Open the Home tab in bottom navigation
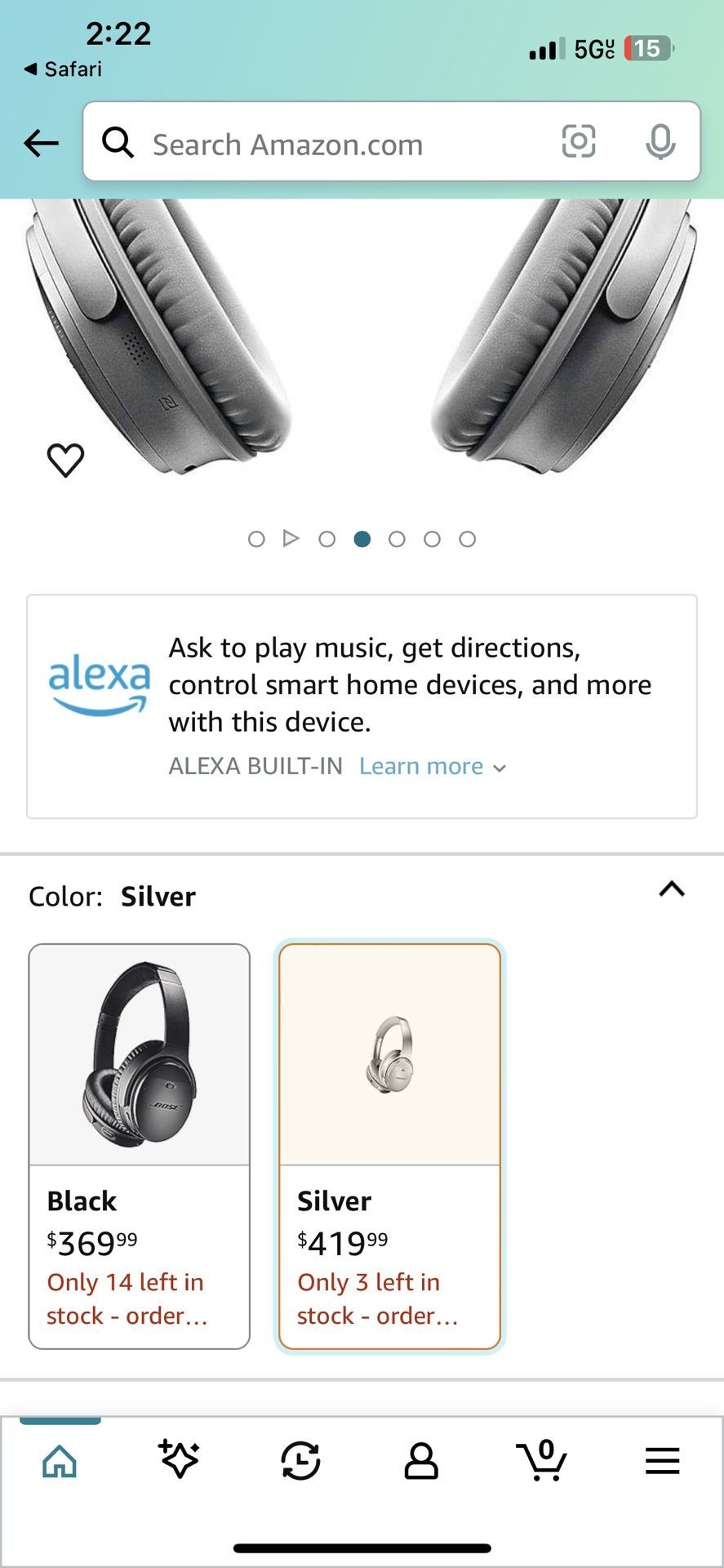 pos(60,1462)
